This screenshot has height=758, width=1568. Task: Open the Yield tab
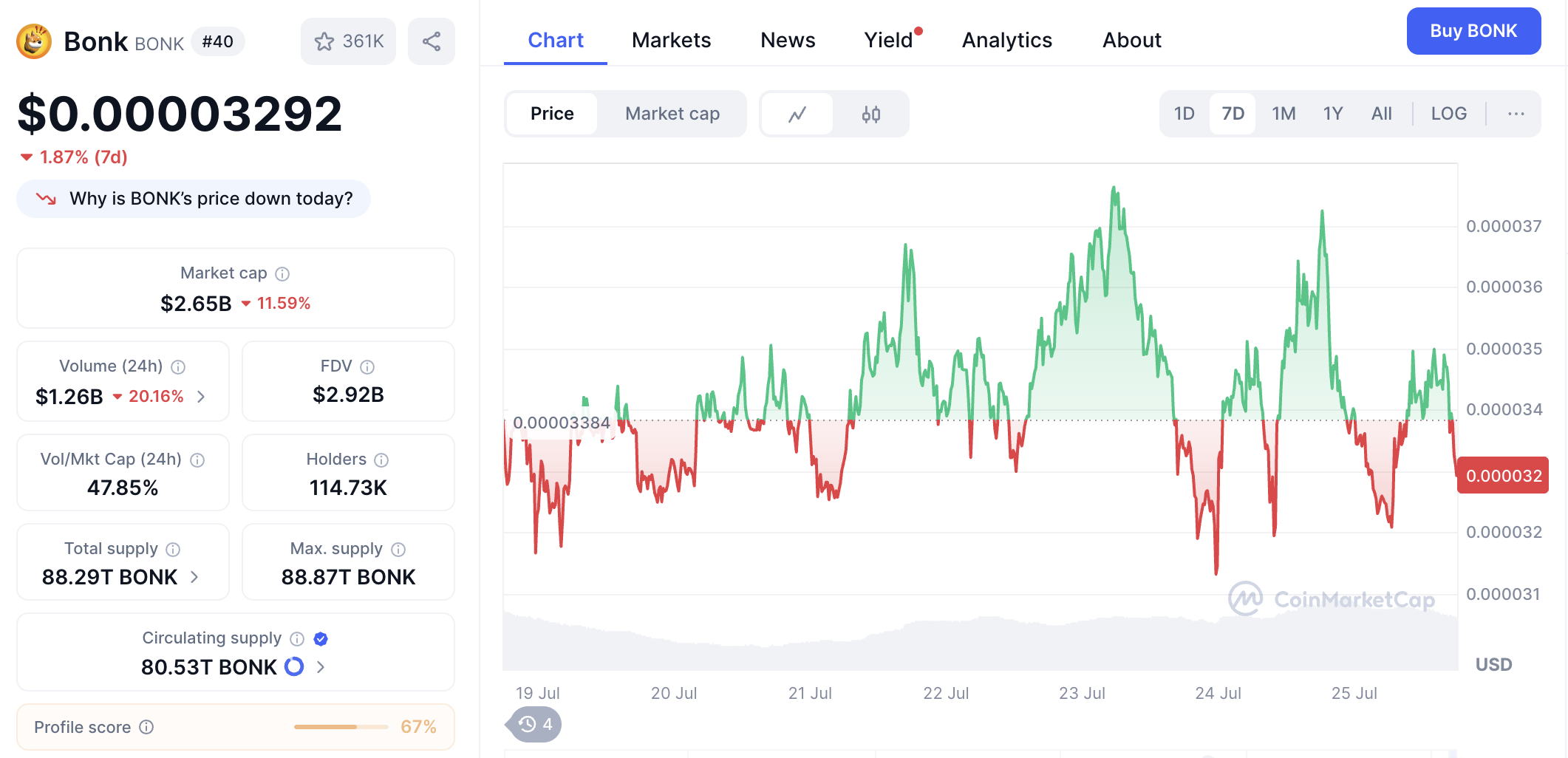click(x=889, y=40)
